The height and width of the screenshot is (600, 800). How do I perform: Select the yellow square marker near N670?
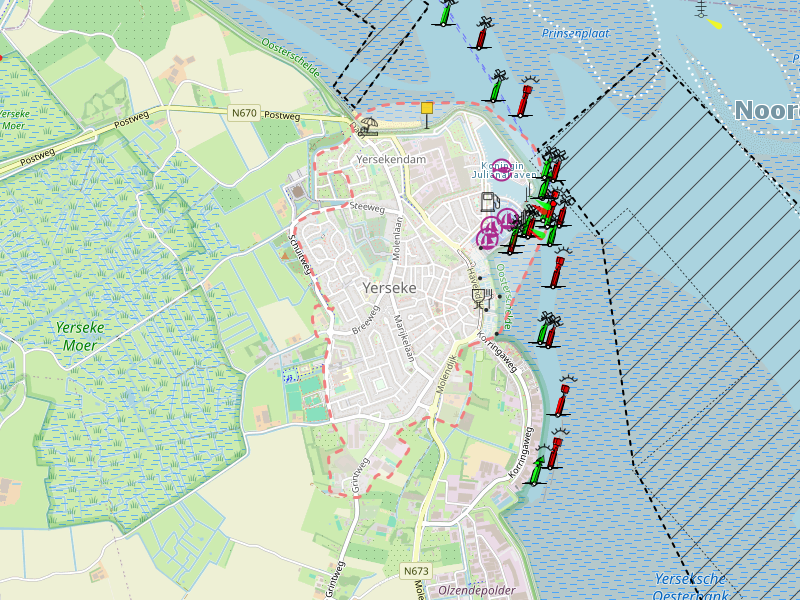427,108
